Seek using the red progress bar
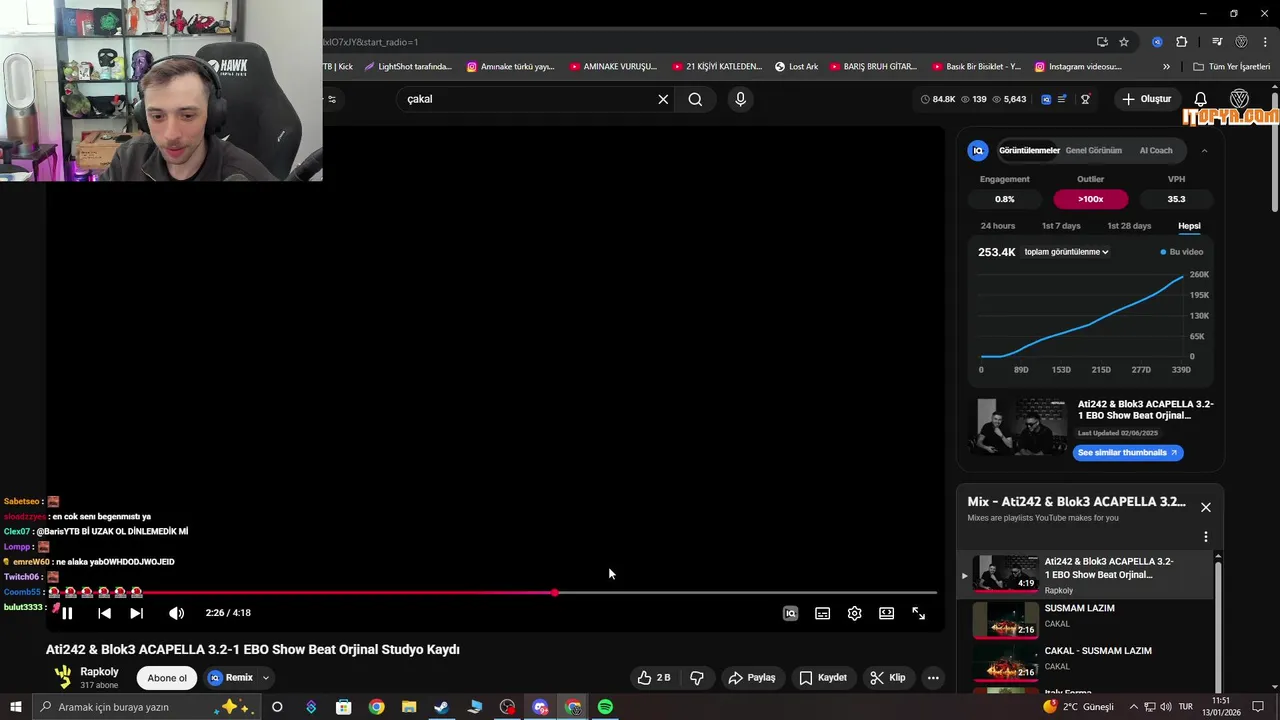 pos(491,592)
